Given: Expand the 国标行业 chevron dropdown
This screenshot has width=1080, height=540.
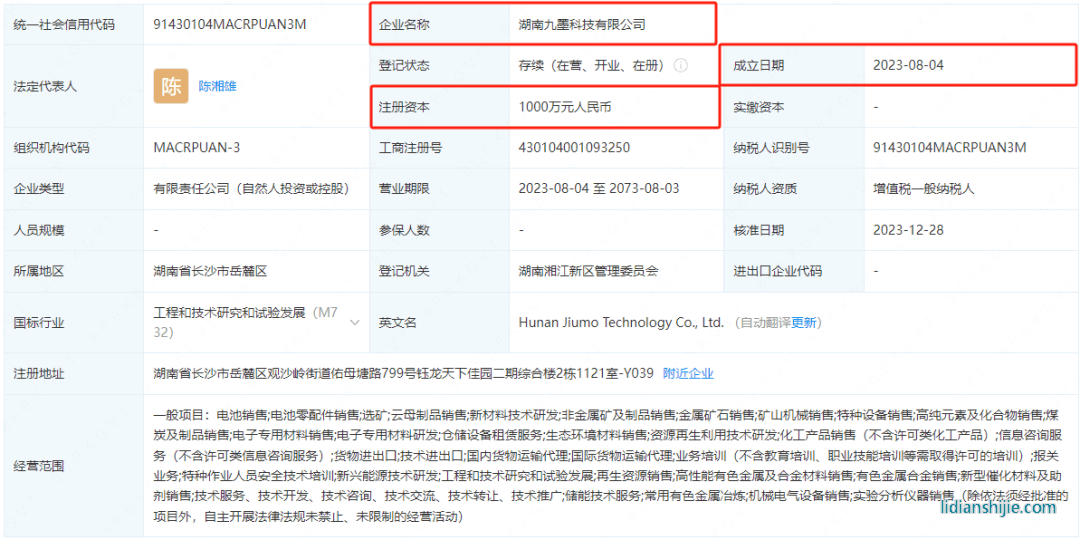Looking at the screenshot, I should pyautogui.click(x=354, y=322).
